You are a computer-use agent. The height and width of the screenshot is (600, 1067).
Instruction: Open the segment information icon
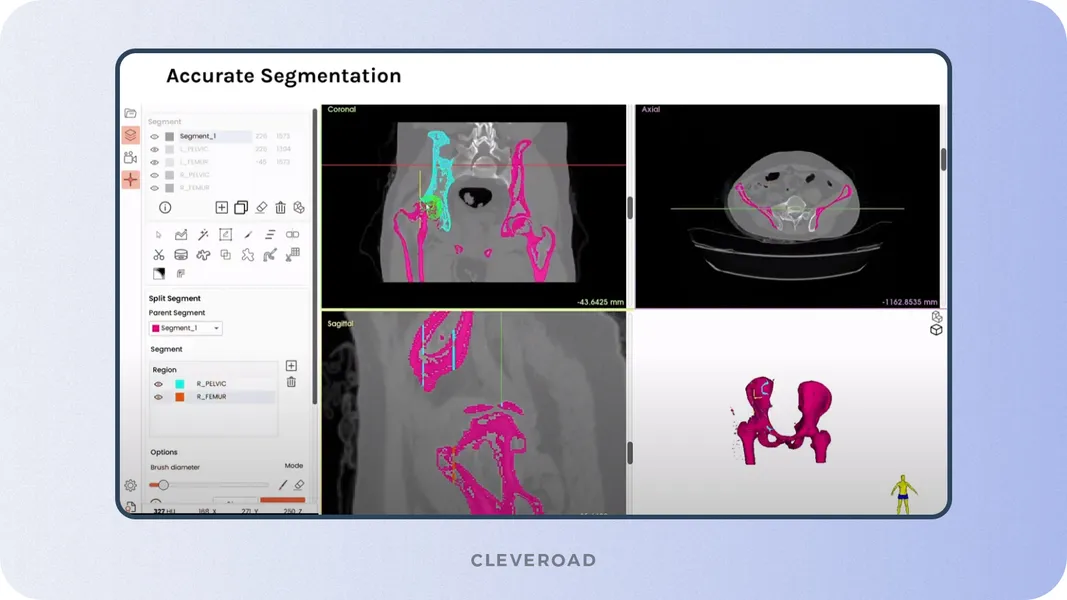[165, 208]
